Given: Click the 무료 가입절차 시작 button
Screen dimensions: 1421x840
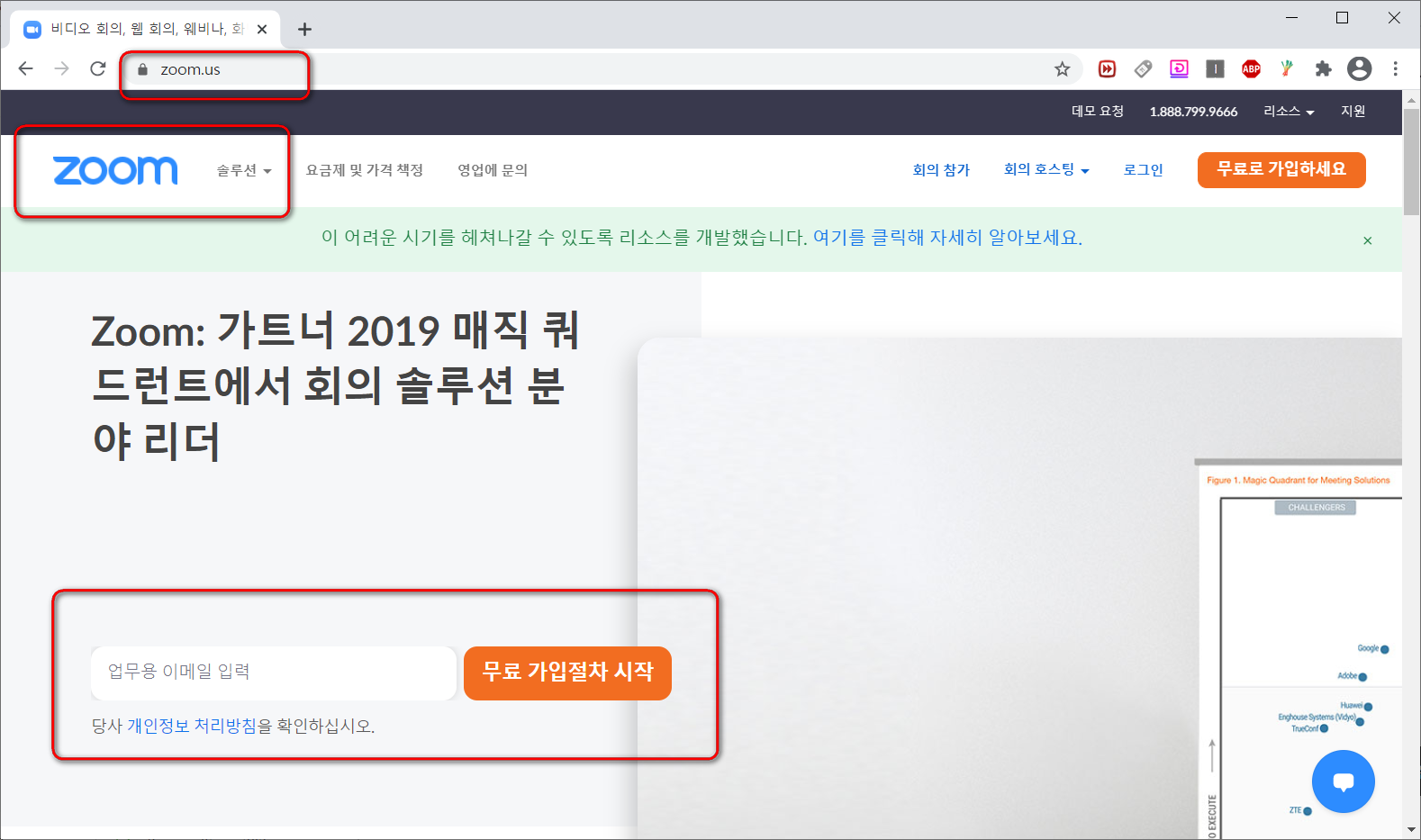Looking at the screenshot, I should click(x=567, y=673).
